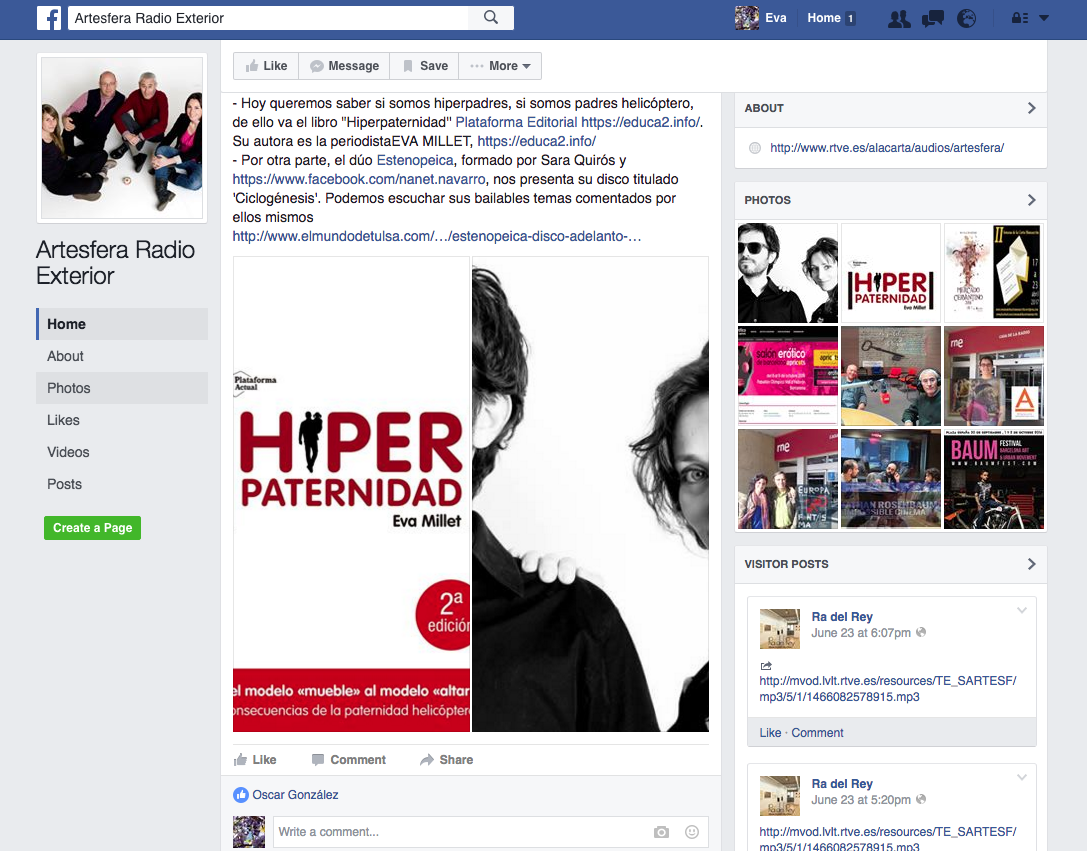Open the messages icon in top bar
The image size is (1087, 851).
pyautogui.click(x=933, y=18)
